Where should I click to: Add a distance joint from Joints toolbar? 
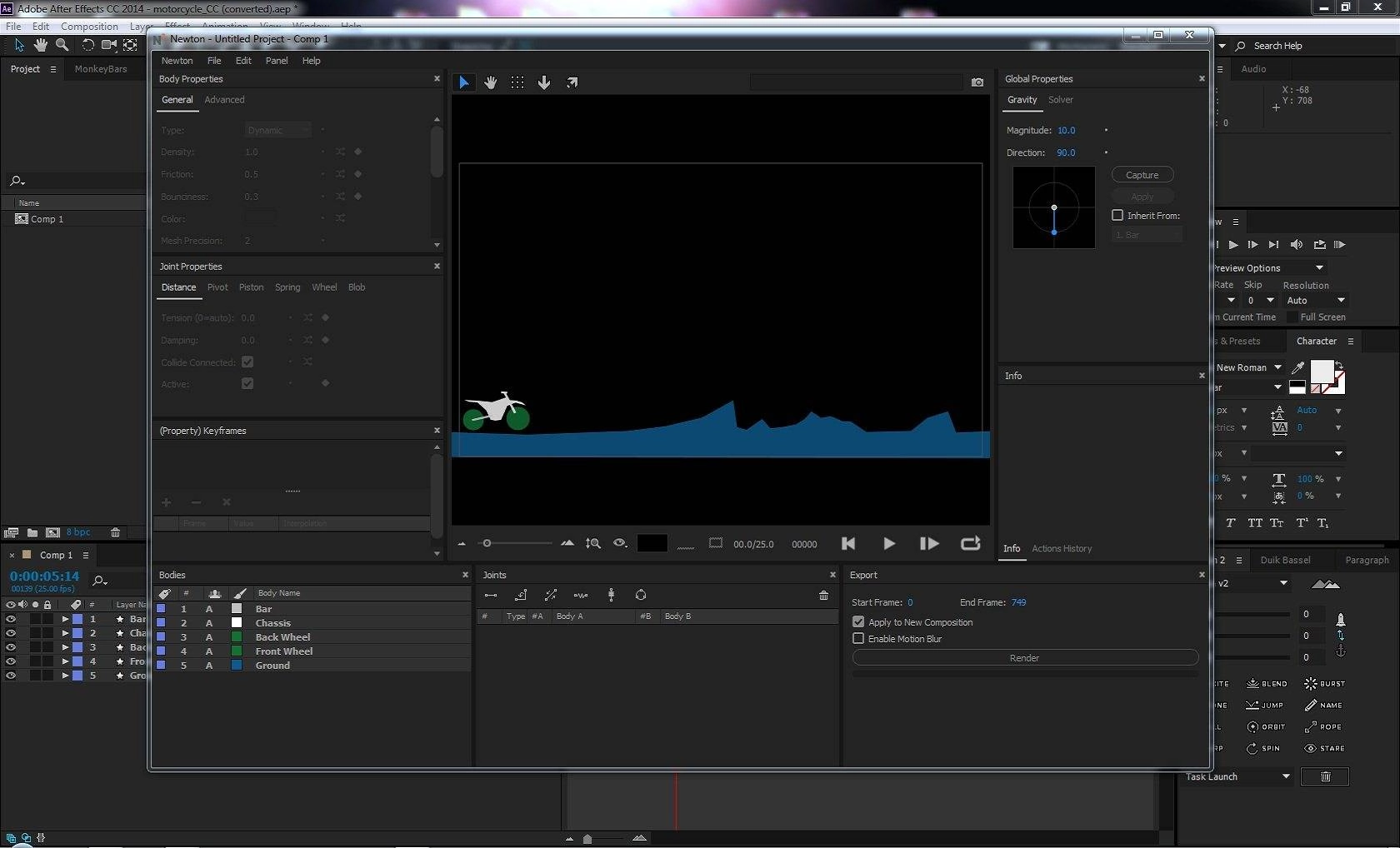[x=491, y=595]
